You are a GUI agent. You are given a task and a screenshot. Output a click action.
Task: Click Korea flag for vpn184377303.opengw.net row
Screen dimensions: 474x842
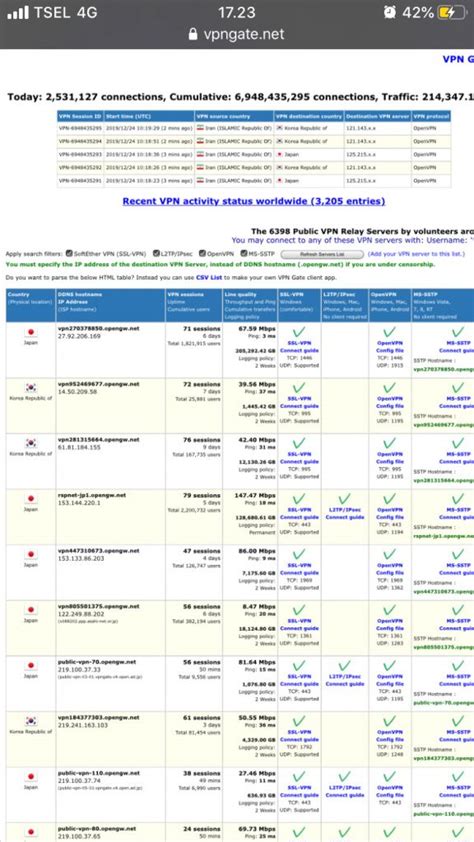pyautogui.click(x=31, y=721)
